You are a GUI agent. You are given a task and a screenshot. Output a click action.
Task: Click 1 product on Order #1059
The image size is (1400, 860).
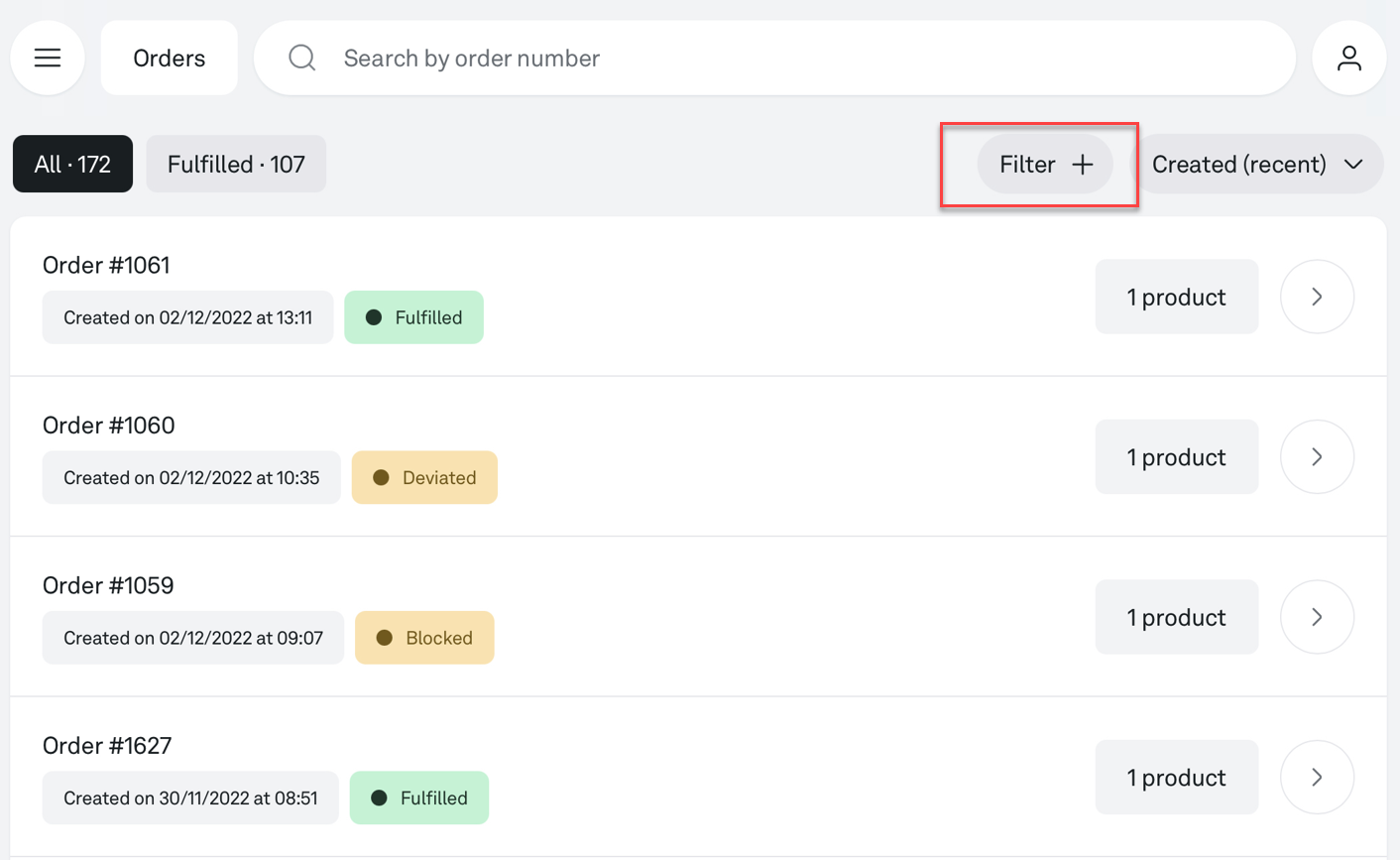tap(1176, 617)
